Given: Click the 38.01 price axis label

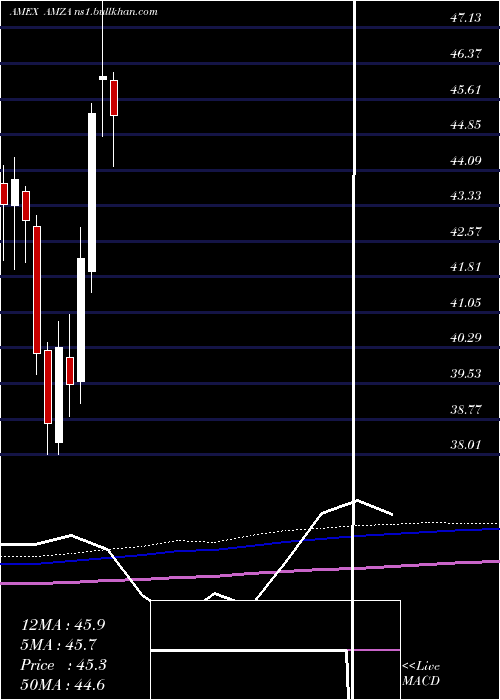Looking at the screenshot, I should click(466, 445).
